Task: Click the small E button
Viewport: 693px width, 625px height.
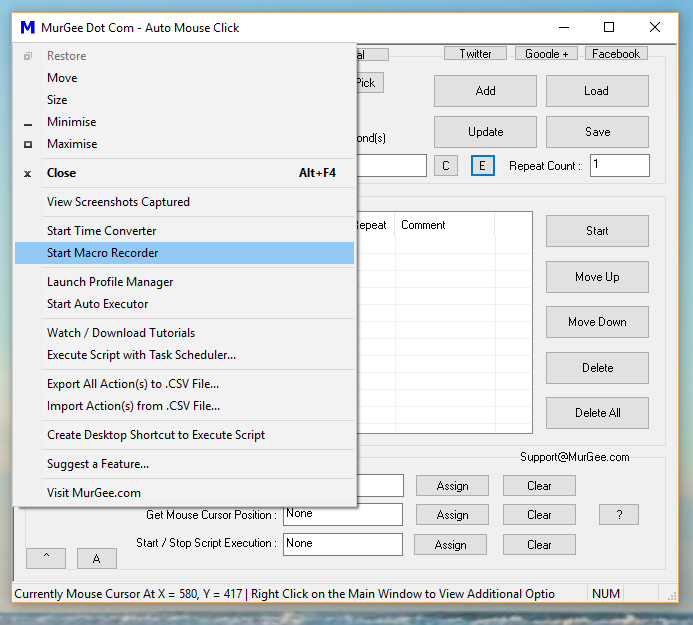Action: click(x=482, y=166)
